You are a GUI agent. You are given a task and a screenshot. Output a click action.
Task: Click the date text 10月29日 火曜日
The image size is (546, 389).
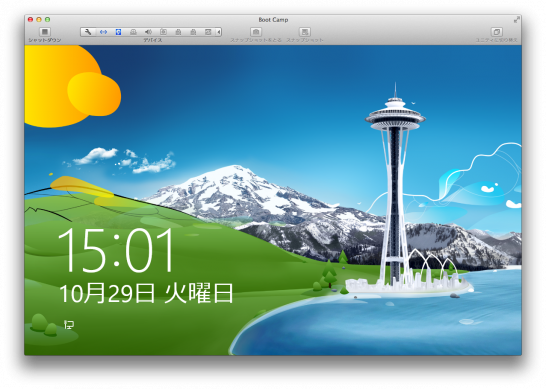click(x=146, y=293)
